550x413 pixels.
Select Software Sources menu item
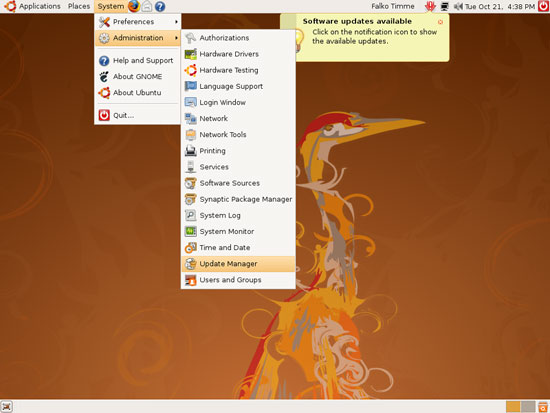point(238,183)
